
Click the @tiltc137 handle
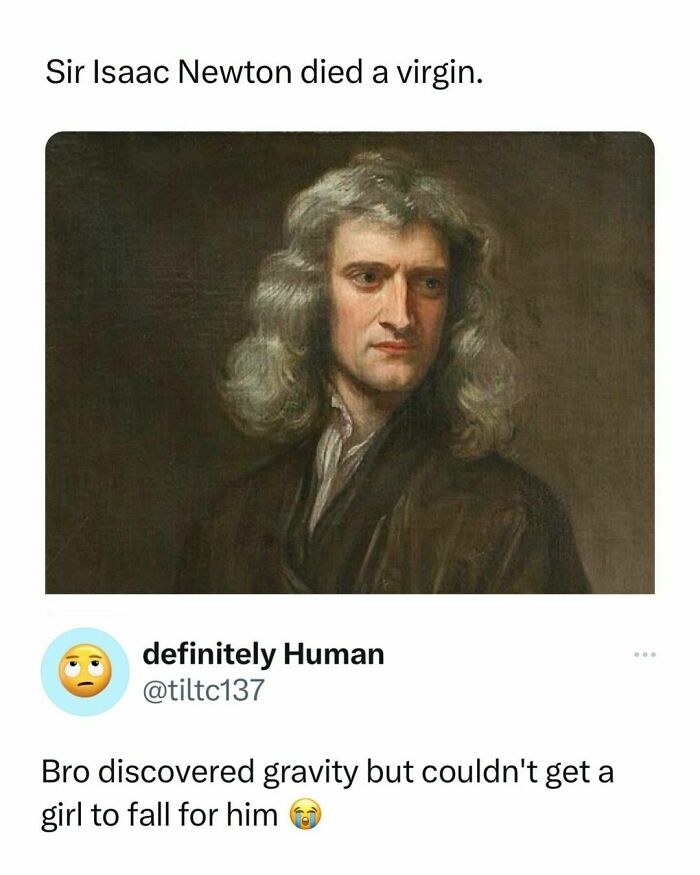pyautogui.click(x=203, y=690)
